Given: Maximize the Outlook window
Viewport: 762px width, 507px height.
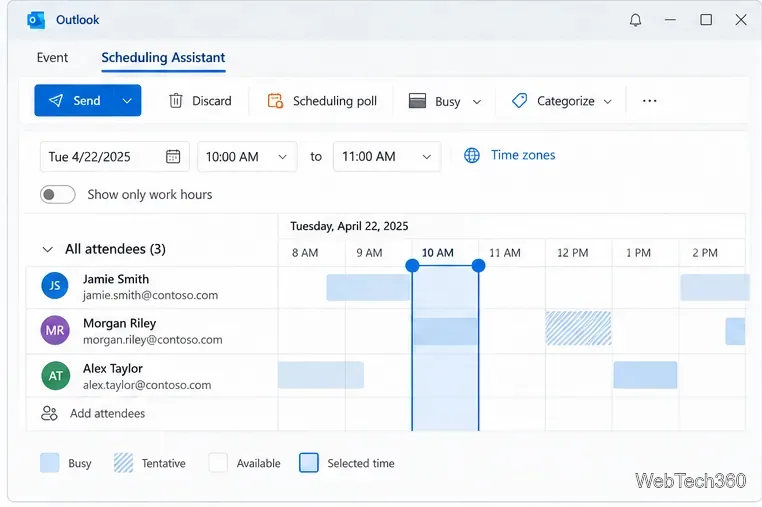Looking at the screenshot, I should (706, 20).
